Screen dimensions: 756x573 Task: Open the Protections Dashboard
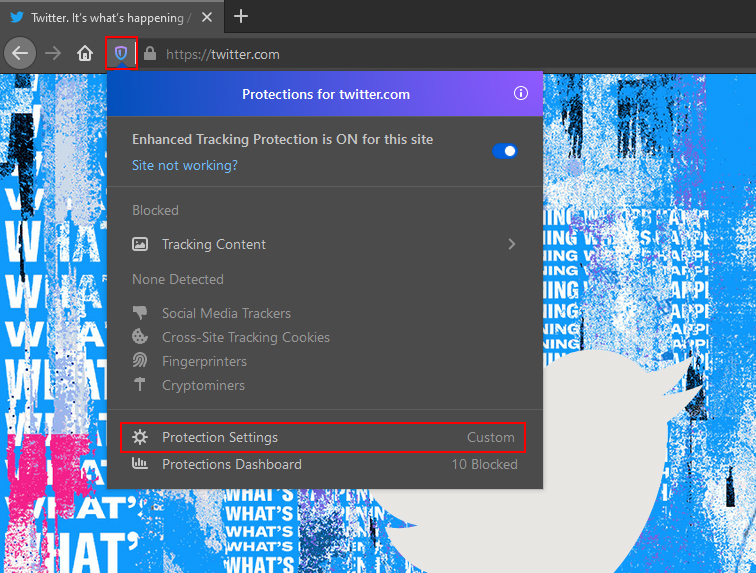[325, 464]
